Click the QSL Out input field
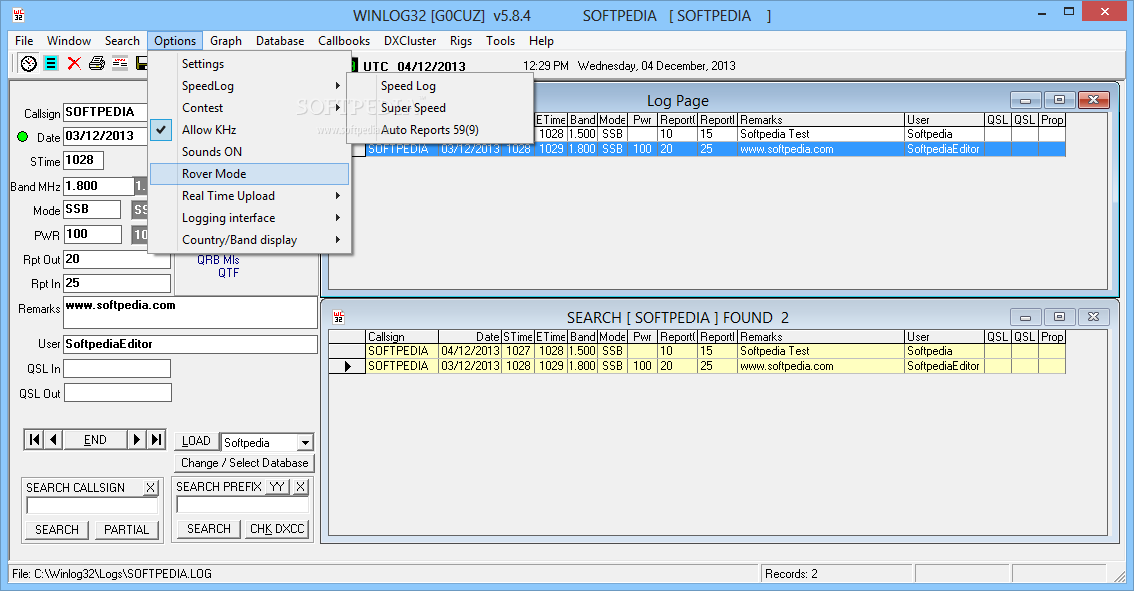The image size is (1134, 591). pyautogui.click(x=118, y=393)
